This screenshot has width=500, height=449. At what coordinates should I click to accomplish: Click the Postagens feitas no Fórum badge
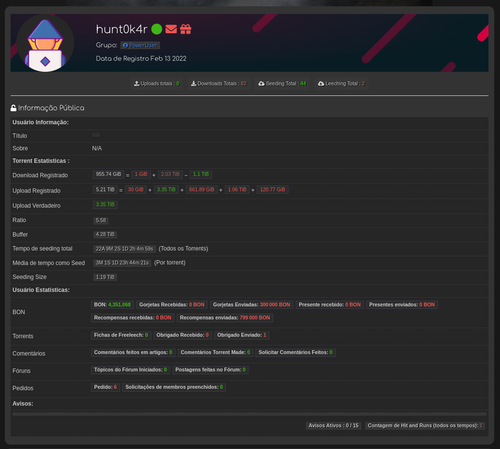(x=211, y=370)
